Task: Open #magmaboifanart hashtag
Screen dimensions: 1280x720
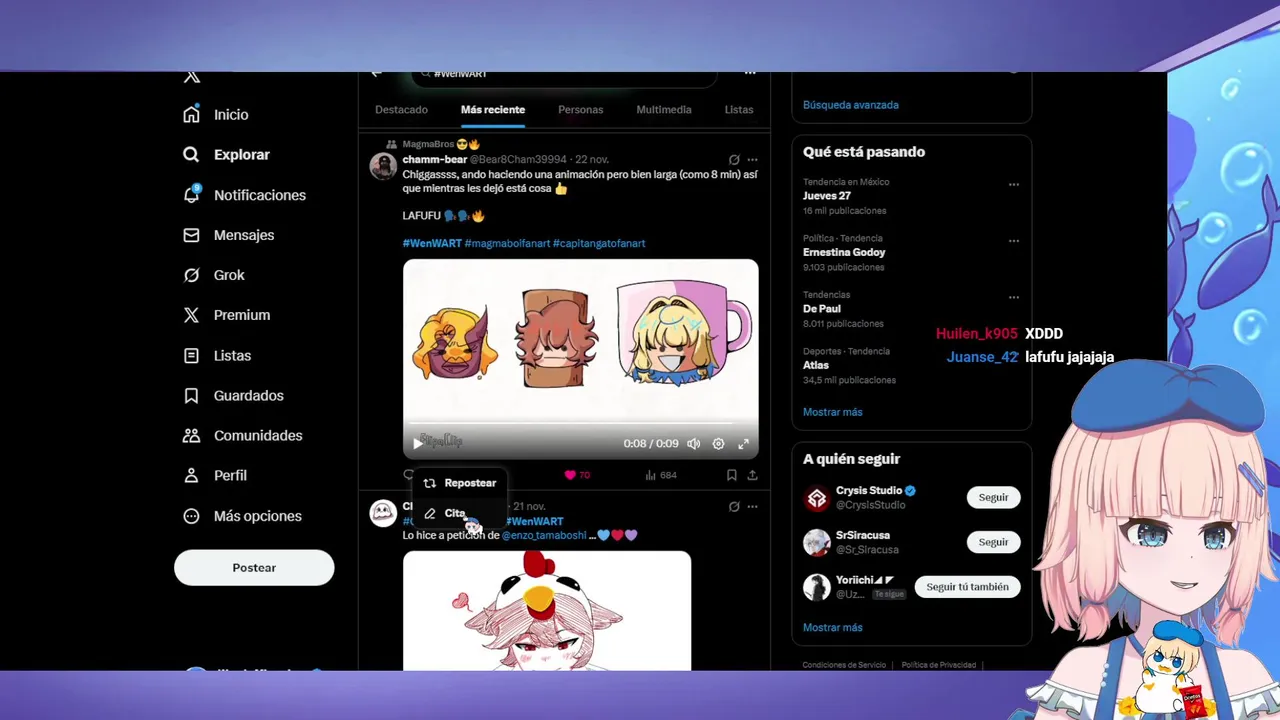Action: coord(507,243)
